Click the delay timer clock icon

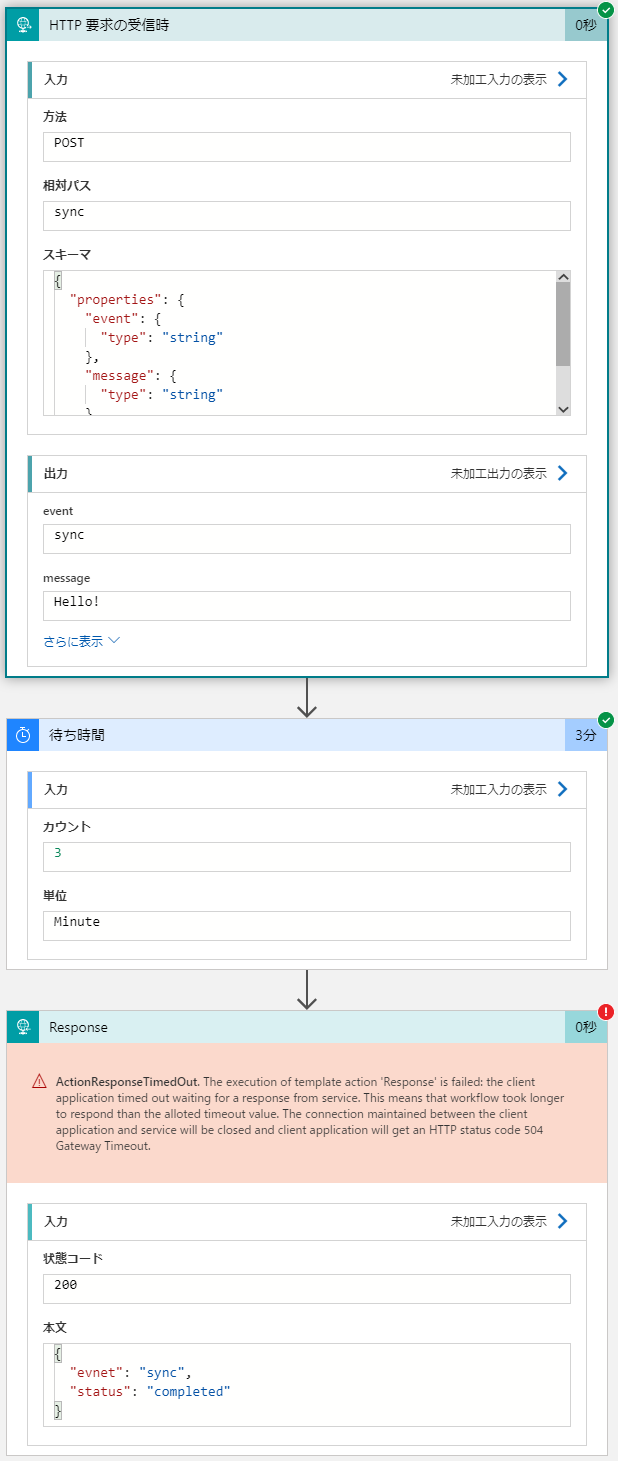pos(23,735)
